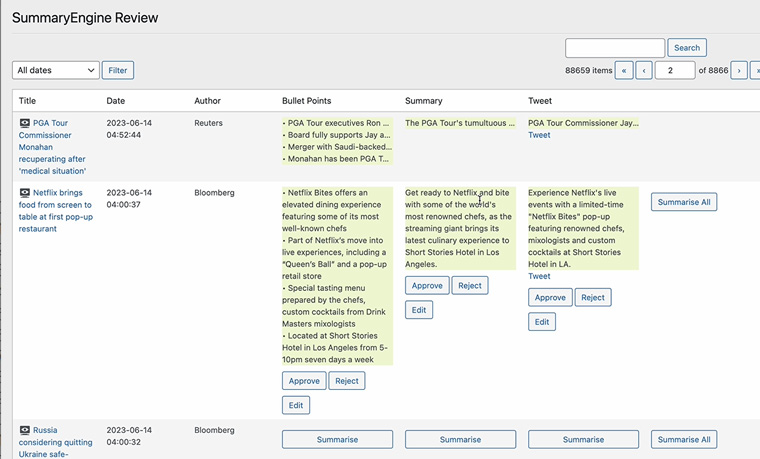
Task: Click Tweet link in PGA Tour row
Action: point(539,135)
